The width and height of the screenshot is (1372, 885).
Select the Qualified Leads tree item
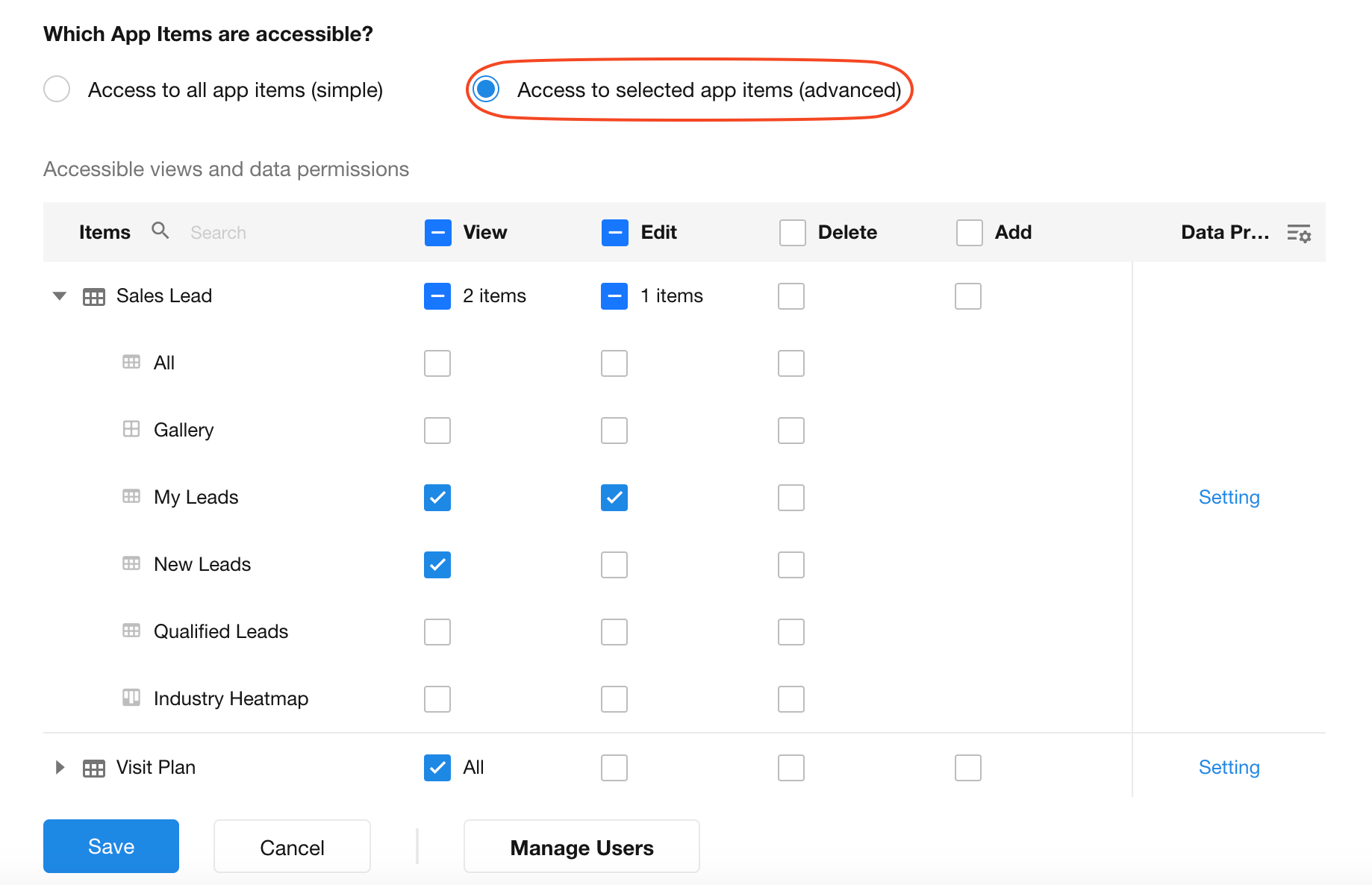point(221,632)
